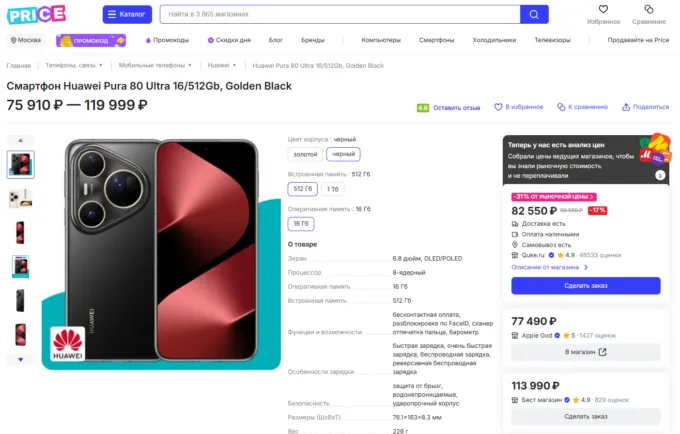Screen dimensions: 680x434
Task: Select 512 Гб storage option
Action: [302, 188]
